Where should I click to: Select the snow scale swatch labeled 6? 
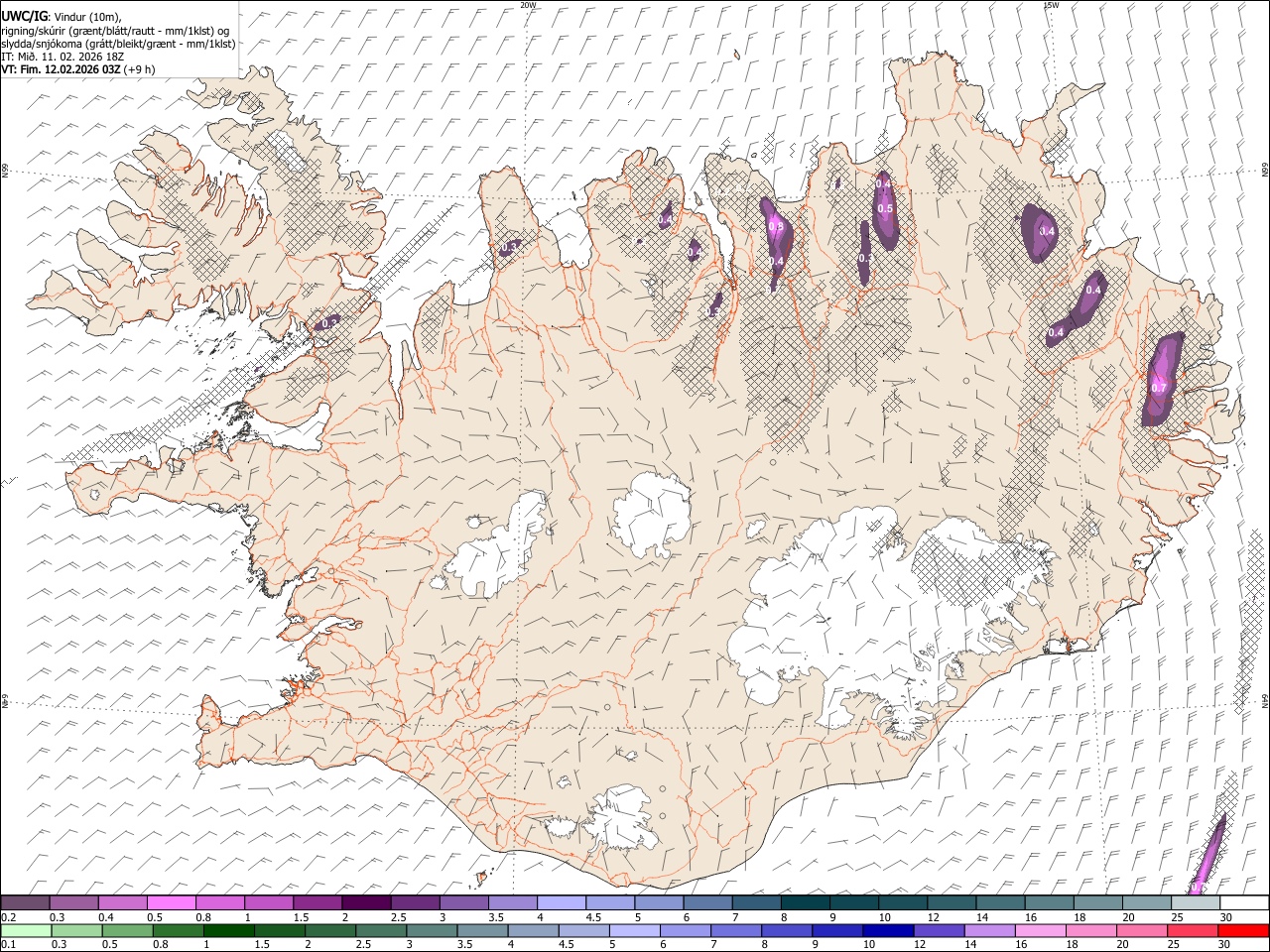point(707,902)
